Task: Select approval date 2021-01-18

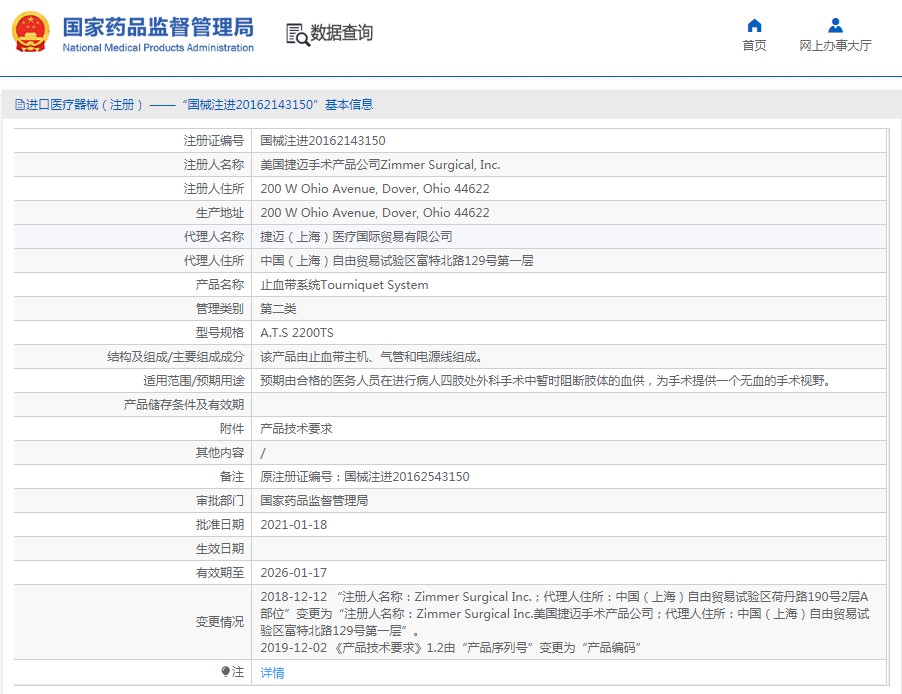Action: [x=293, y=525]
